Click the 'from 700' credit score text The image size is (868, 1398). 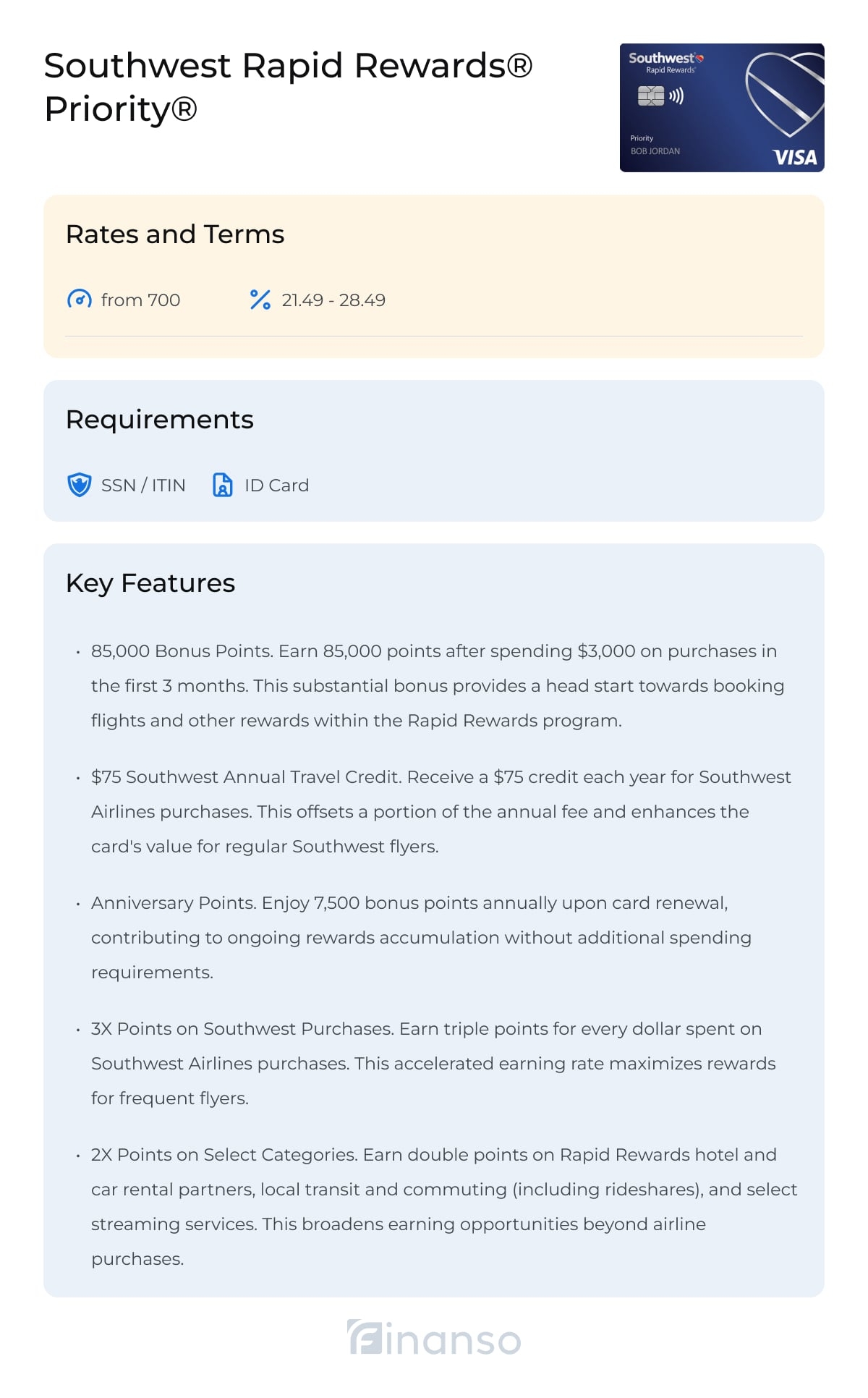coord(140,300)
